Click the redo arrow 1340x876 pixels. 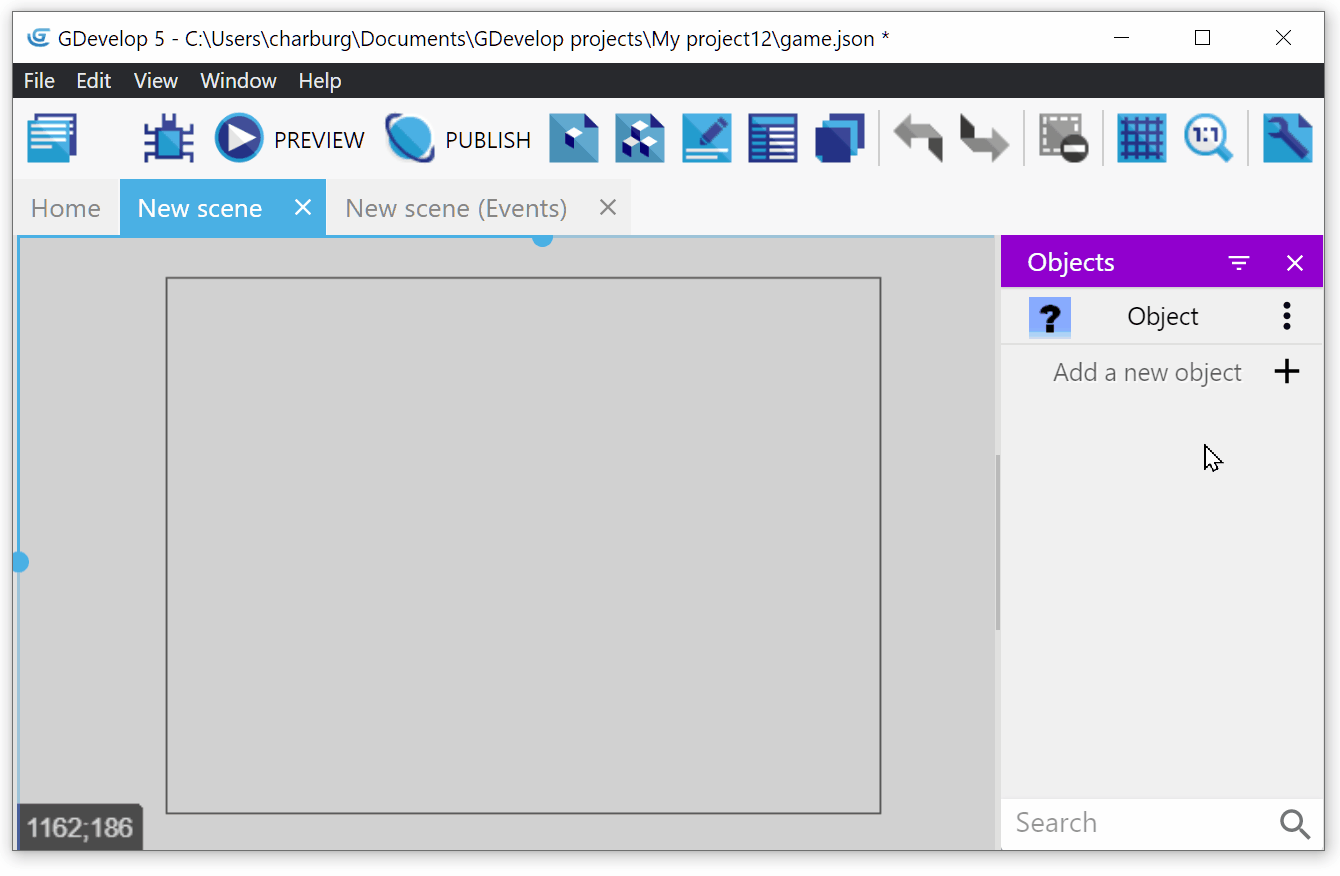pos(984,139)
